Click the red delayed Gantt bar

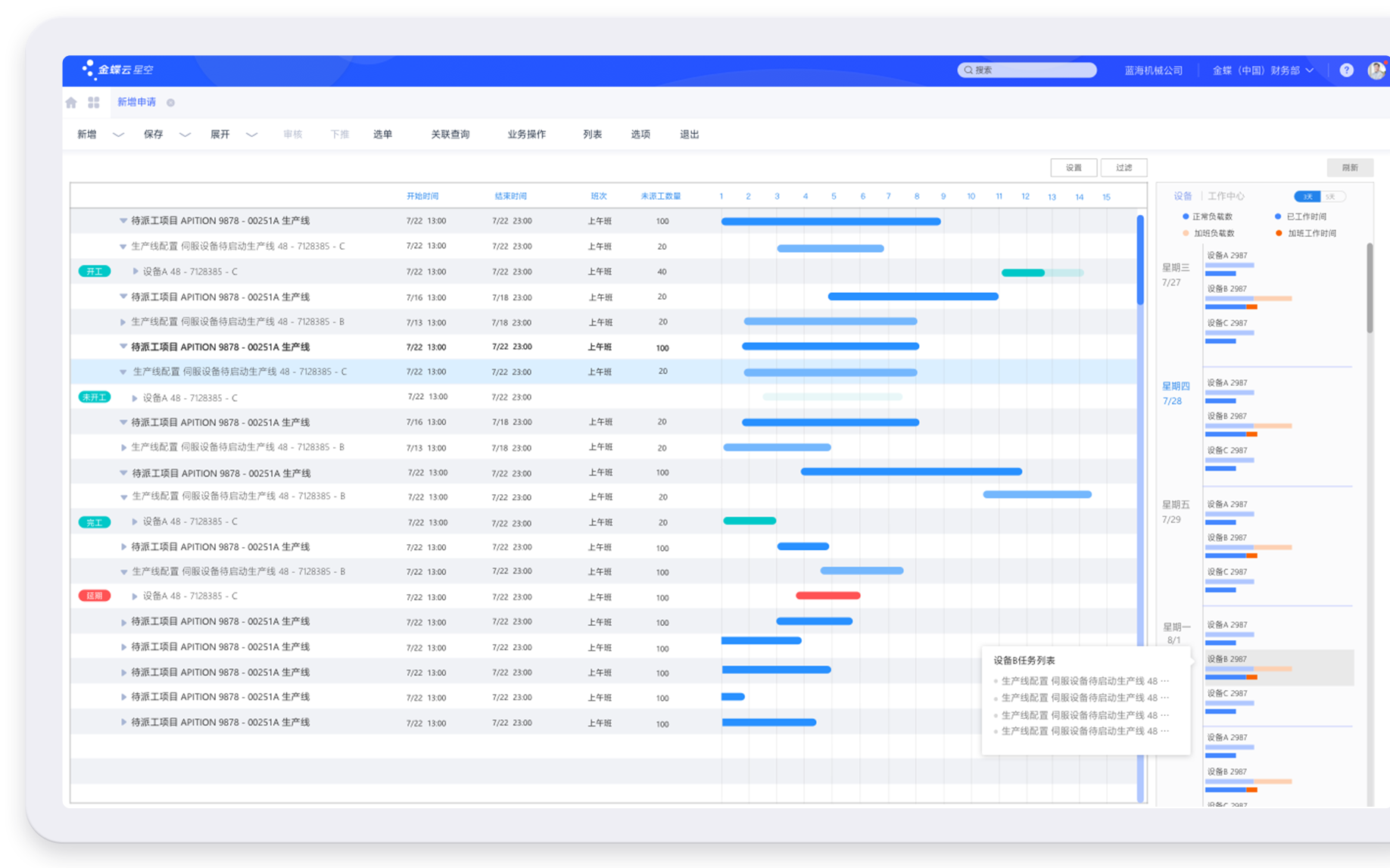[x=827, y=596]
